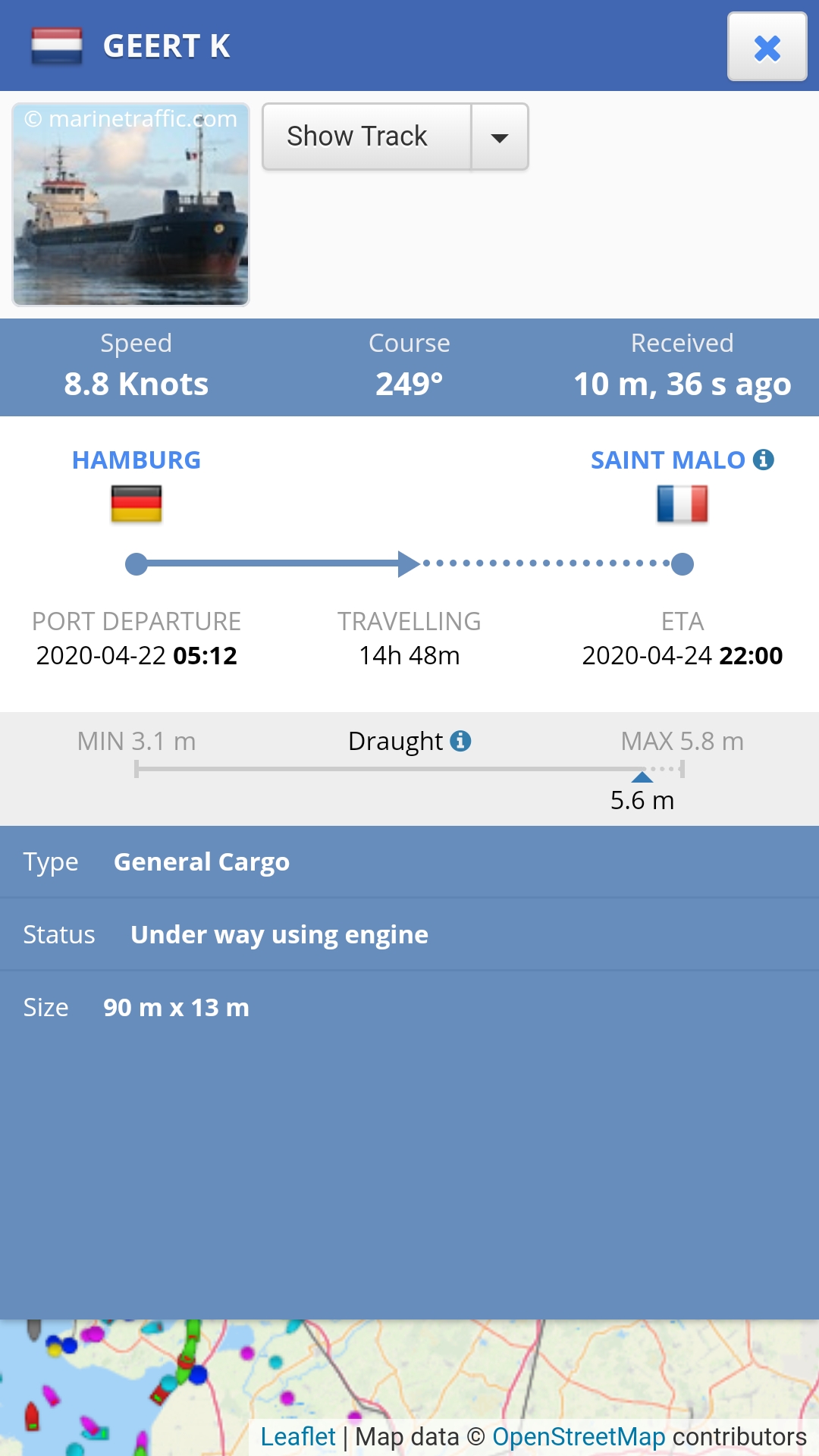Screen dimensions: 819x1456
Task: Click the Draught info icon
Action: tap(460, 741)
